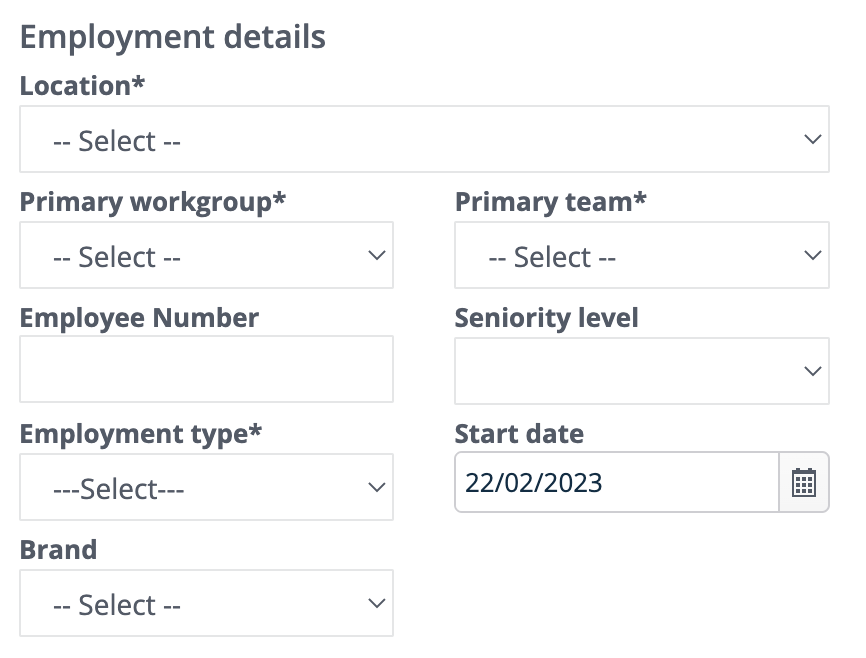Click the Employment details heading
Viewport: 866px width, 658px height.
point(173,37)
